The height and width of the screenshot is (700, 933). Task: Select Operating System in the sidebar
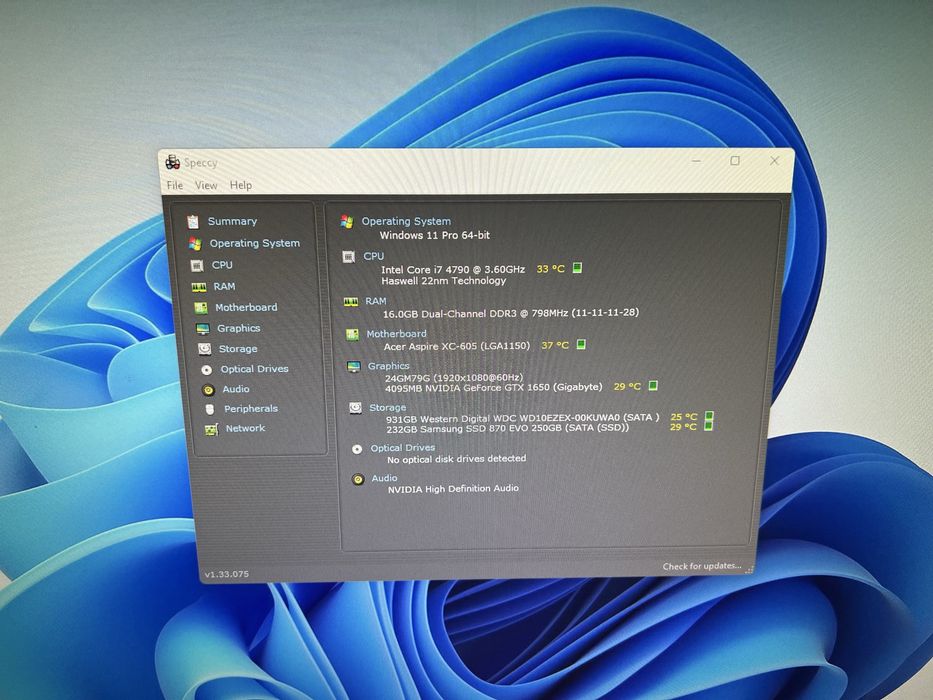[255, 243]
